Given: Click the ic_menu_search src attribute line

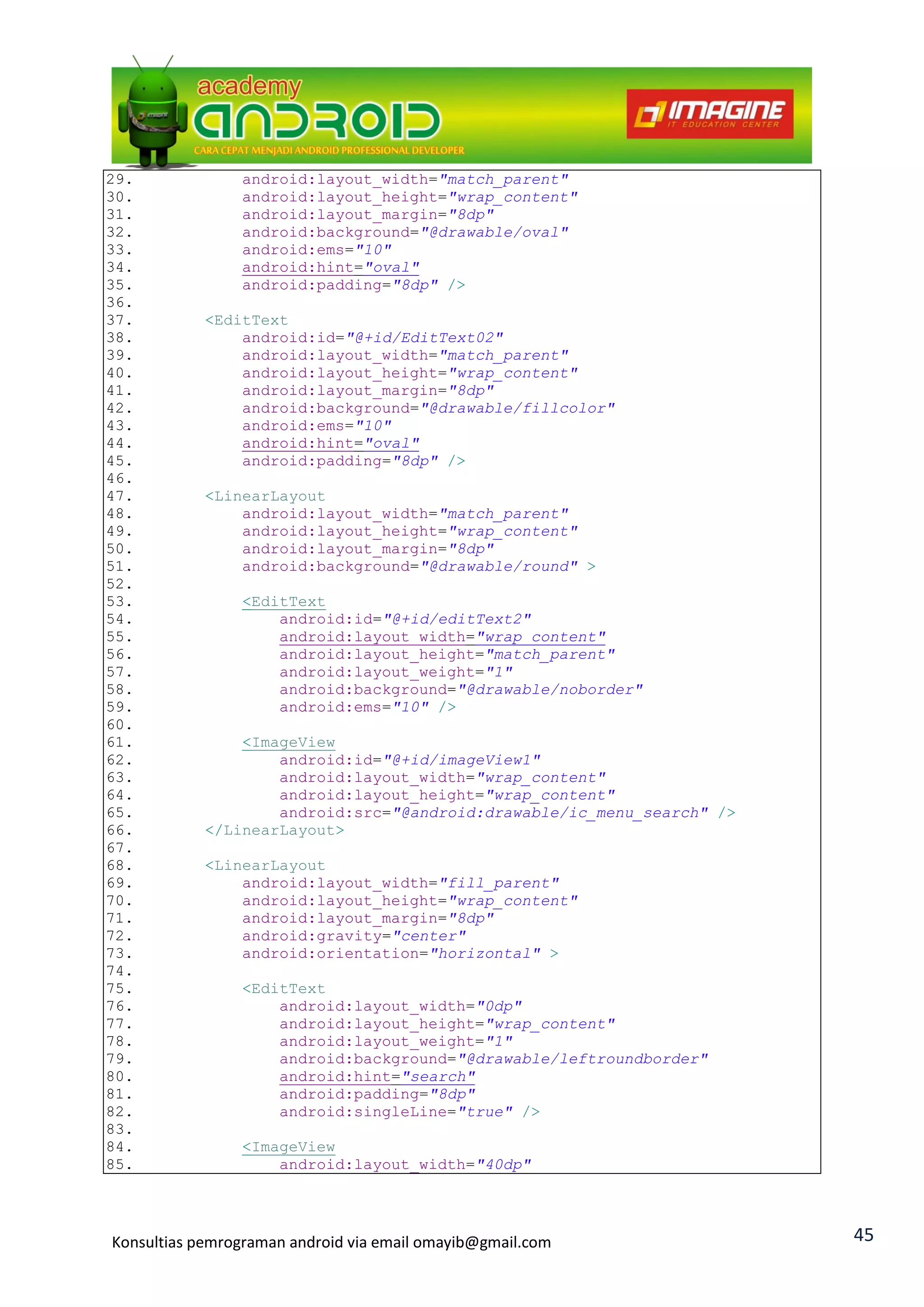Looking at the screenshot, I should tap(507, 813).
